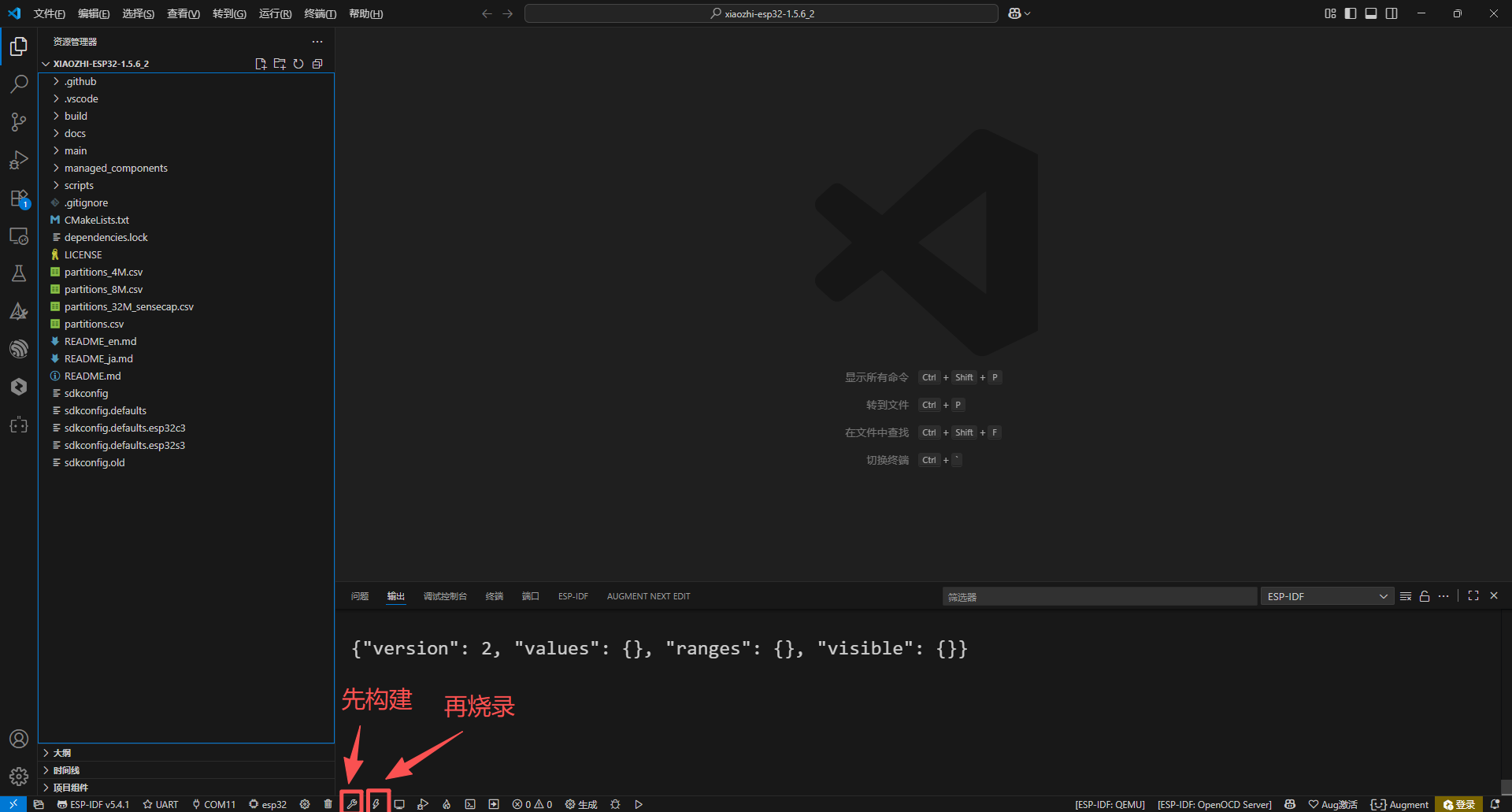Open the ESP-IDF terminal icon in the status bar

click(470, 804)
